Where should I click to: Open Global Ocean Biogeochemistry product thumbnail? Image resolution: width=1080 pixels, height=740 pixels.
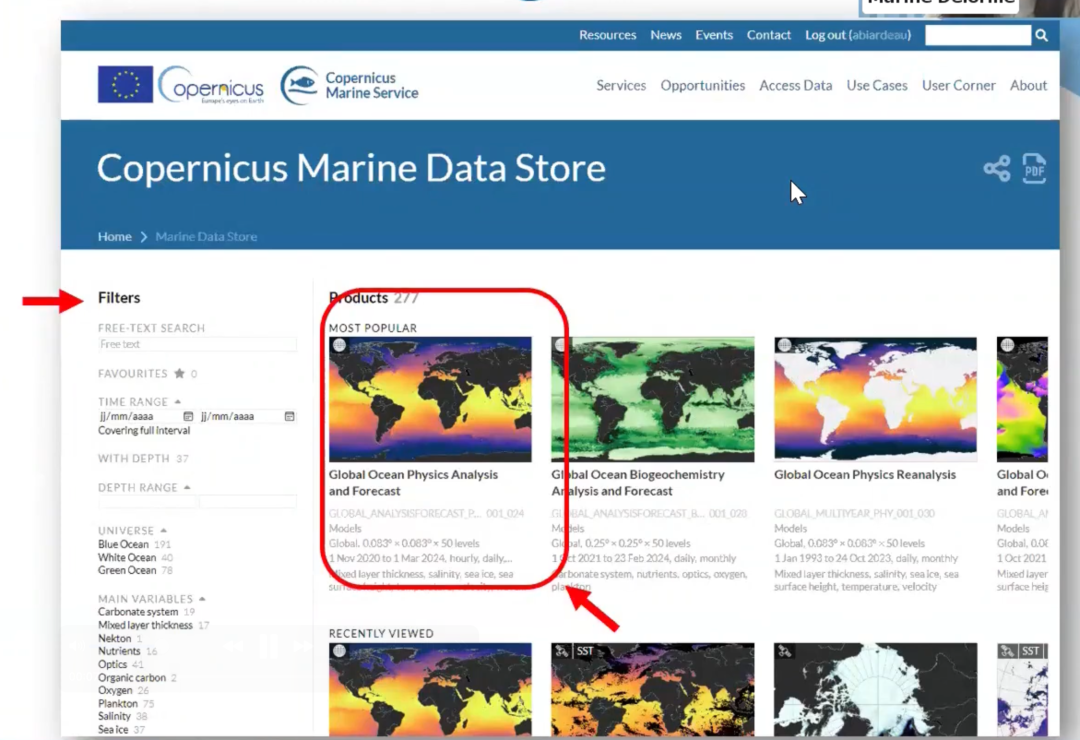653,399
